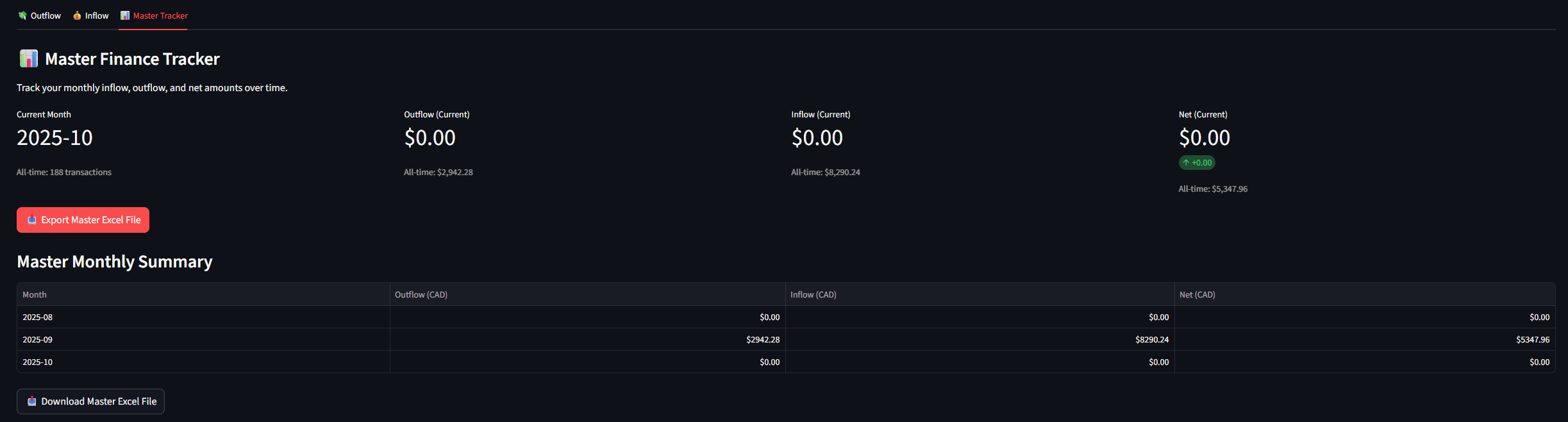Click the $2942.28 outflow cell

tap(763, 339)
